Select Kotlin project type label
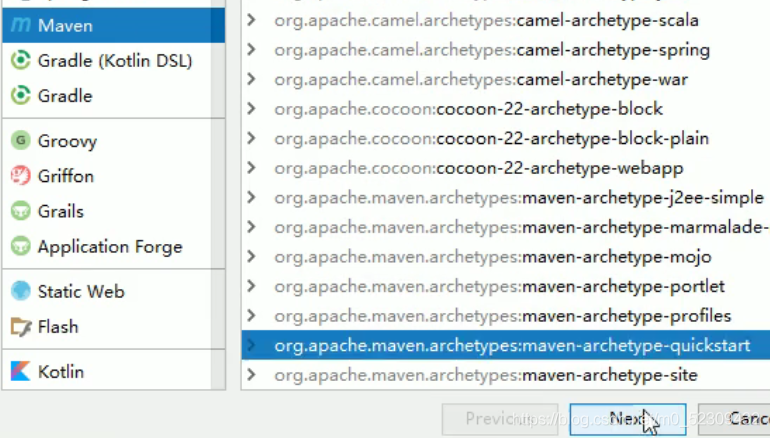770x438 pixels. pyautogui.click(x=61, y=372)
